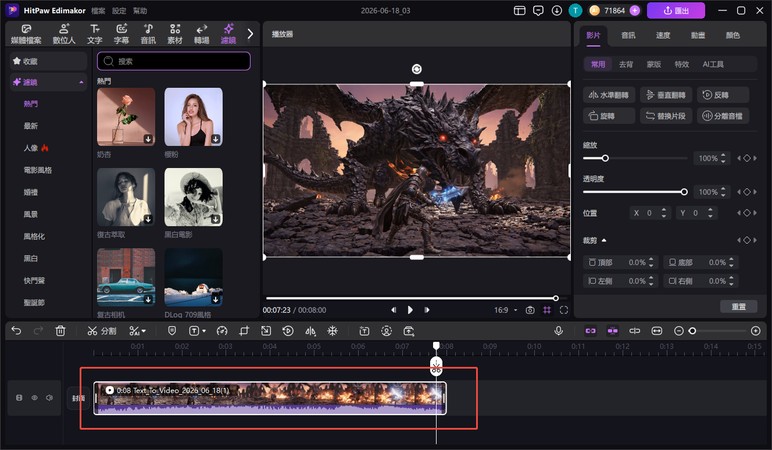Open the 素材 stock elements panel
Screen dimensions: 772x450
click(175, 34)
